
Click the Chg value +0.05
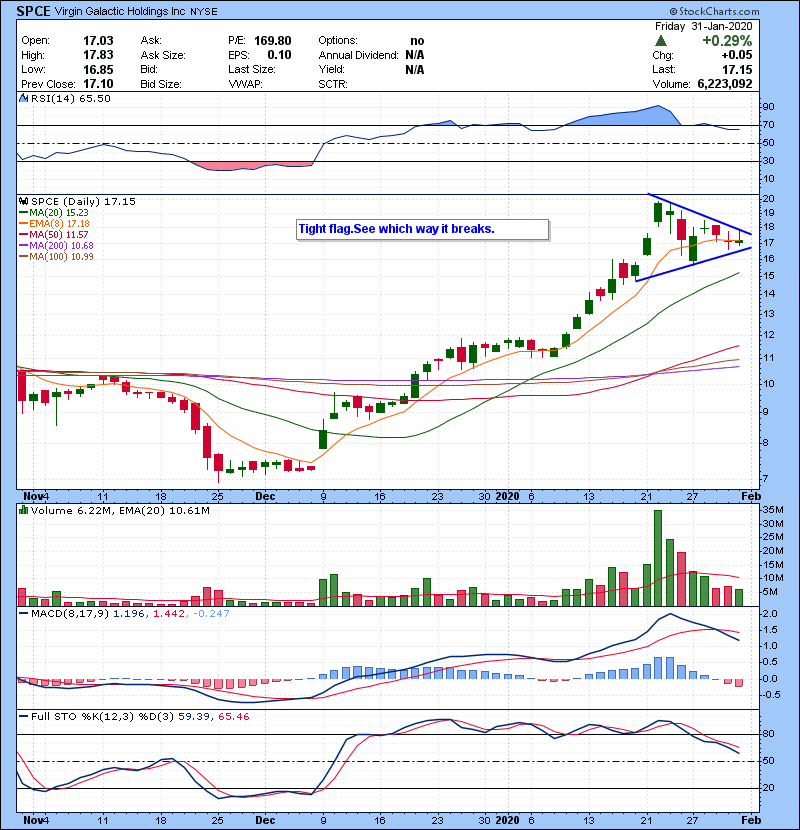736,55
